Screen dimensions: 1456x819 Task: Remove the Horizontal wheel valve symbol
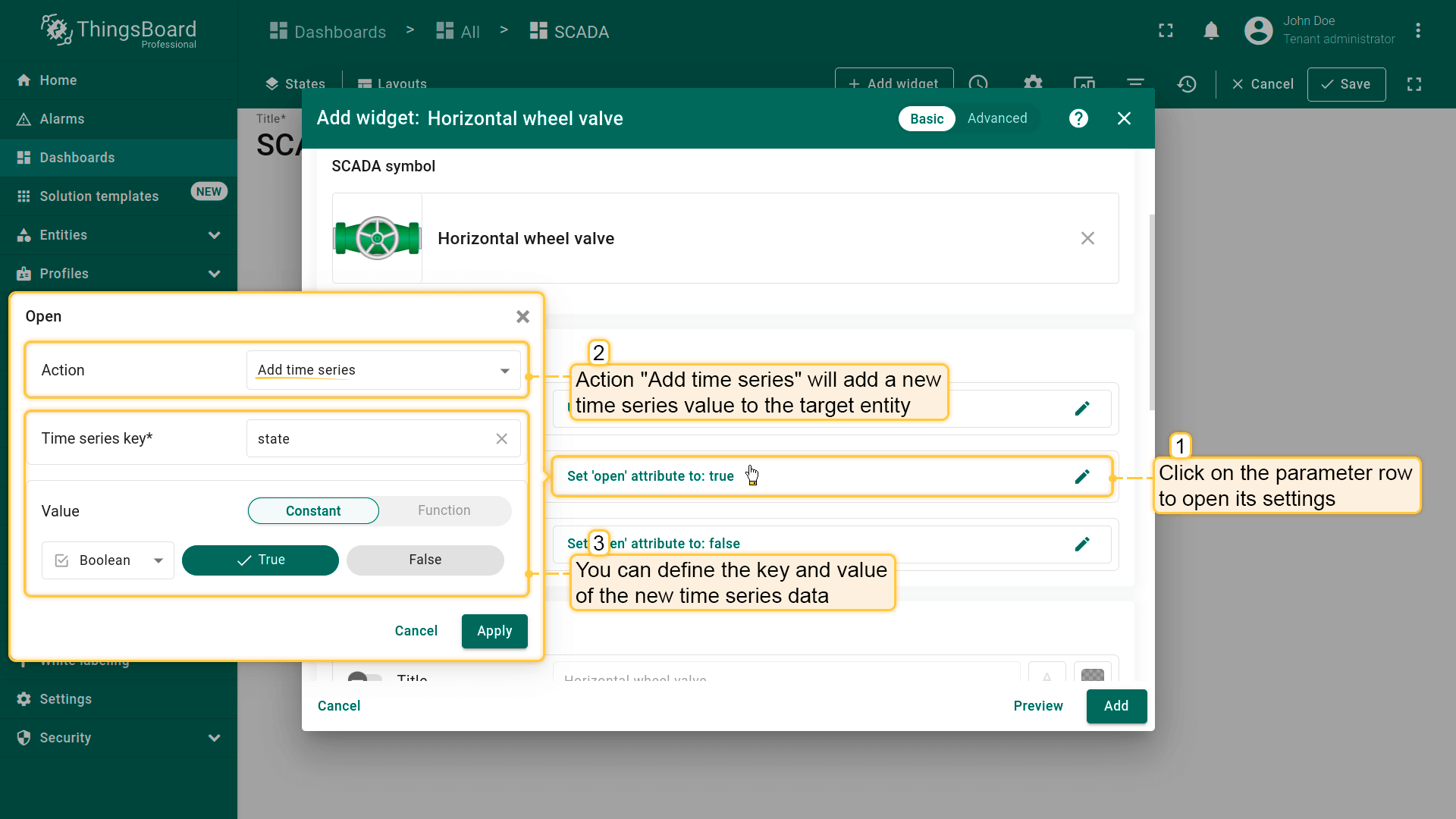coord(1087,238)
